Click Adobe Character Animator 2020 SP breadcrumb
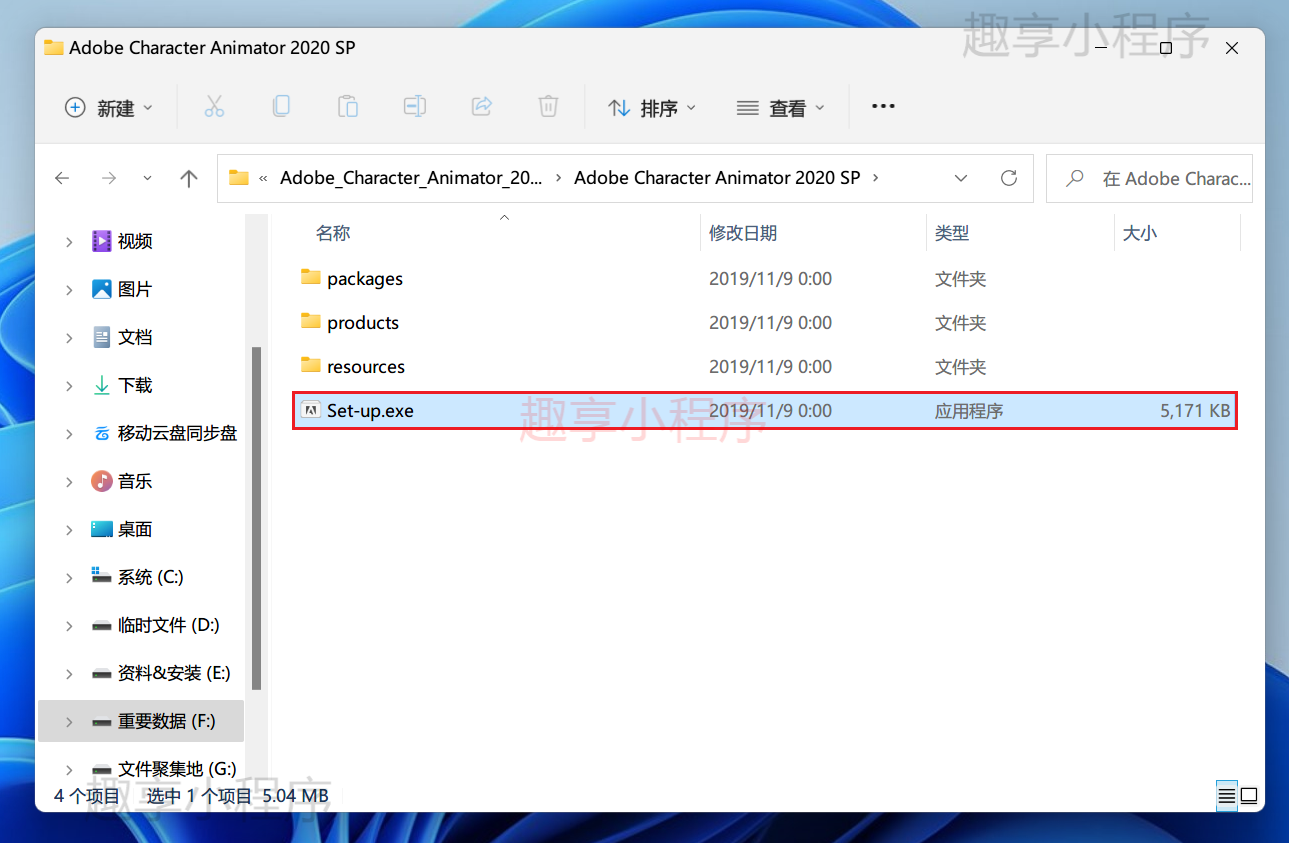 717,178
